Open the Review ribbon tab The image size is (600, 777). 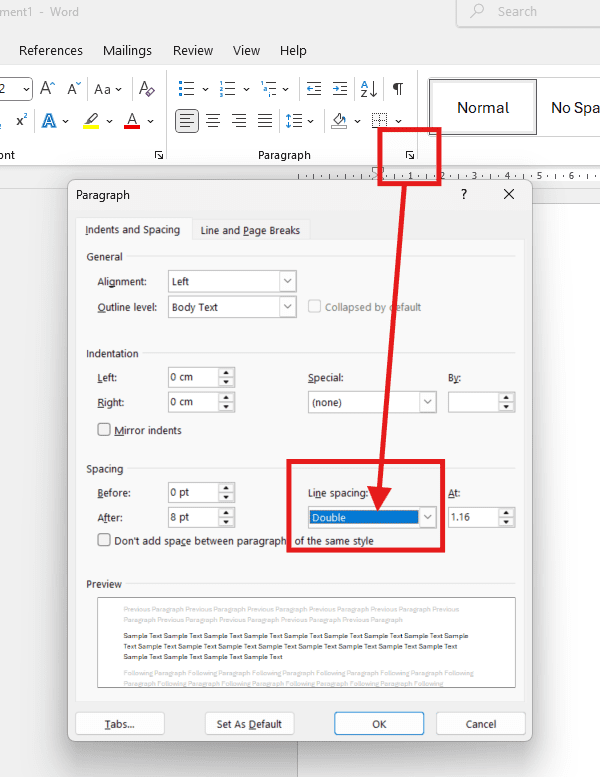pyautogui.click(x=193, y=51)
